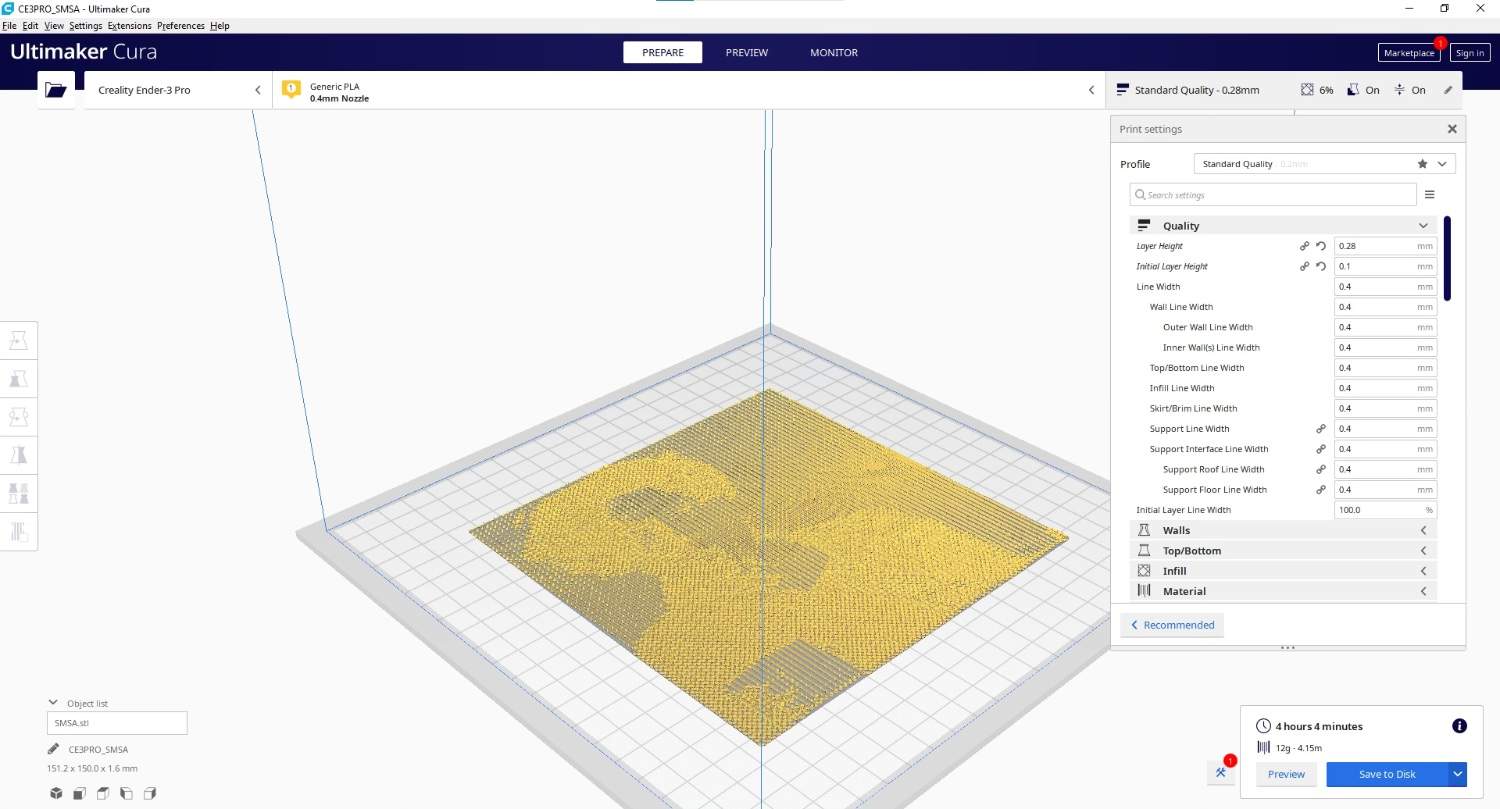The height and width of the screenshot is (809, 1500).
Task: Click the link icon beside Support Line Width
Action: pyautogui.click(x=1321, y=429)
